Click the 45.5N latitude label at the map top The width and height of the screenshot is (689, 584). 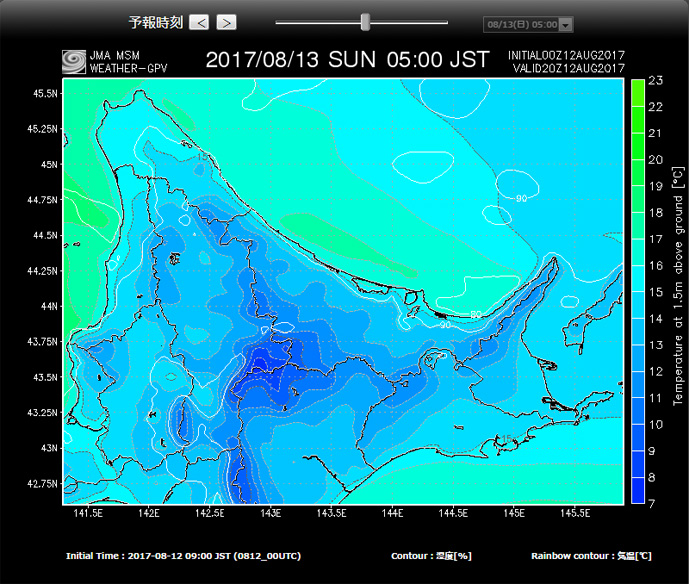point(45,93)
